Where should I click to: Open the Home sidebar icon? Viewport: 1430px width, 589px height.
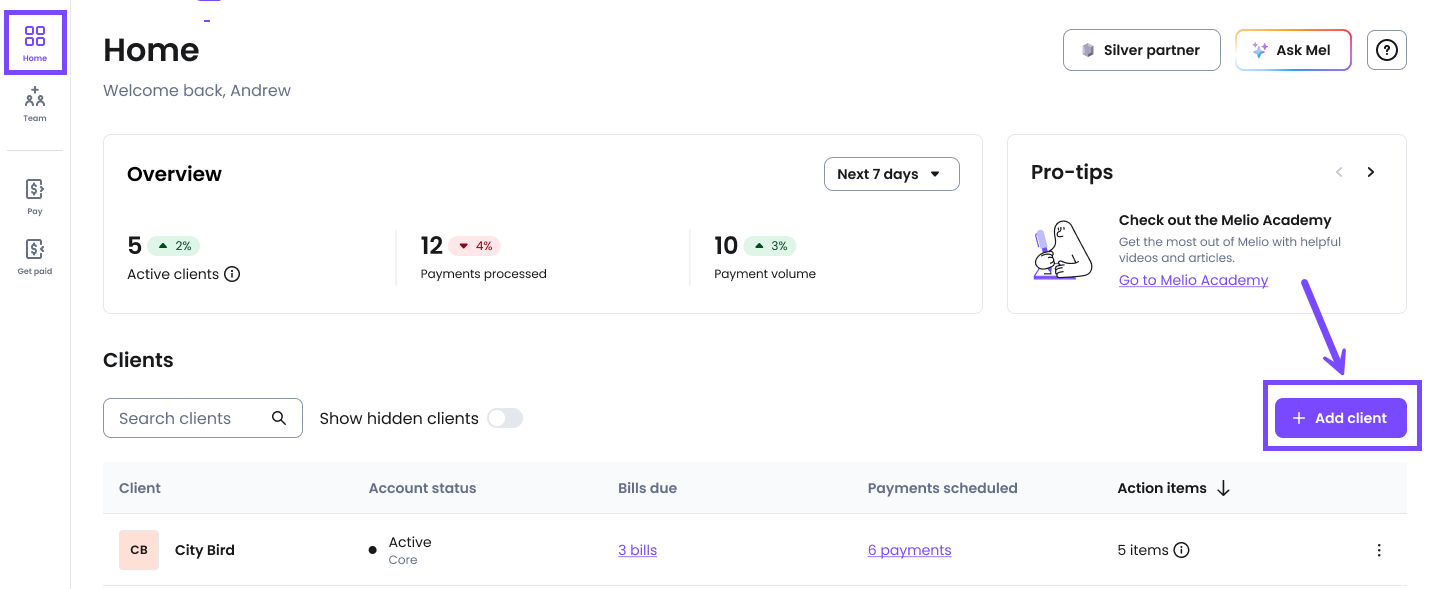click(35, 43)
